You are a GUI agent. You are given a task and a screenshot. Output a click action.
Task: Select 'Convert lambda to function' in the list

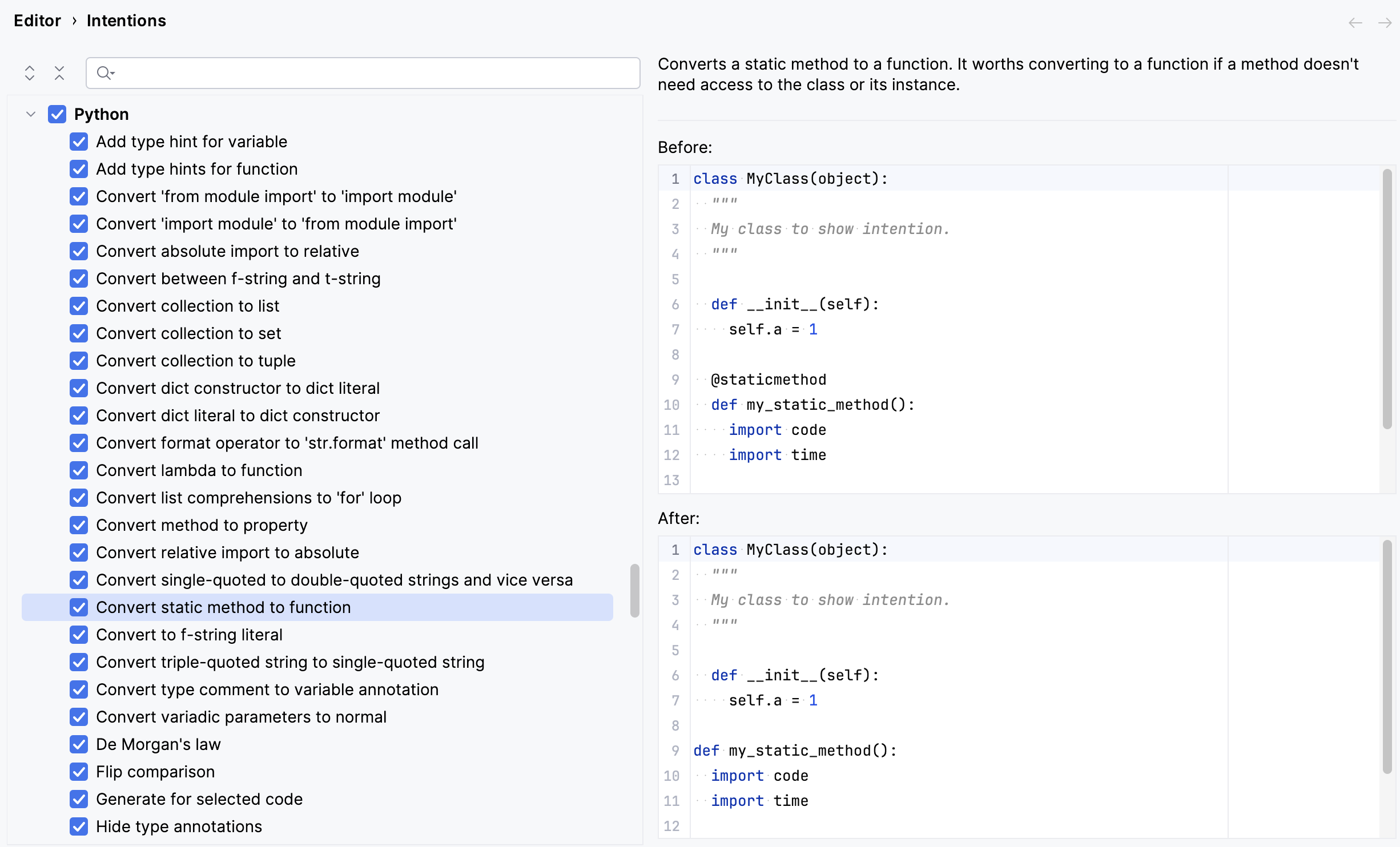pos(199,470)
